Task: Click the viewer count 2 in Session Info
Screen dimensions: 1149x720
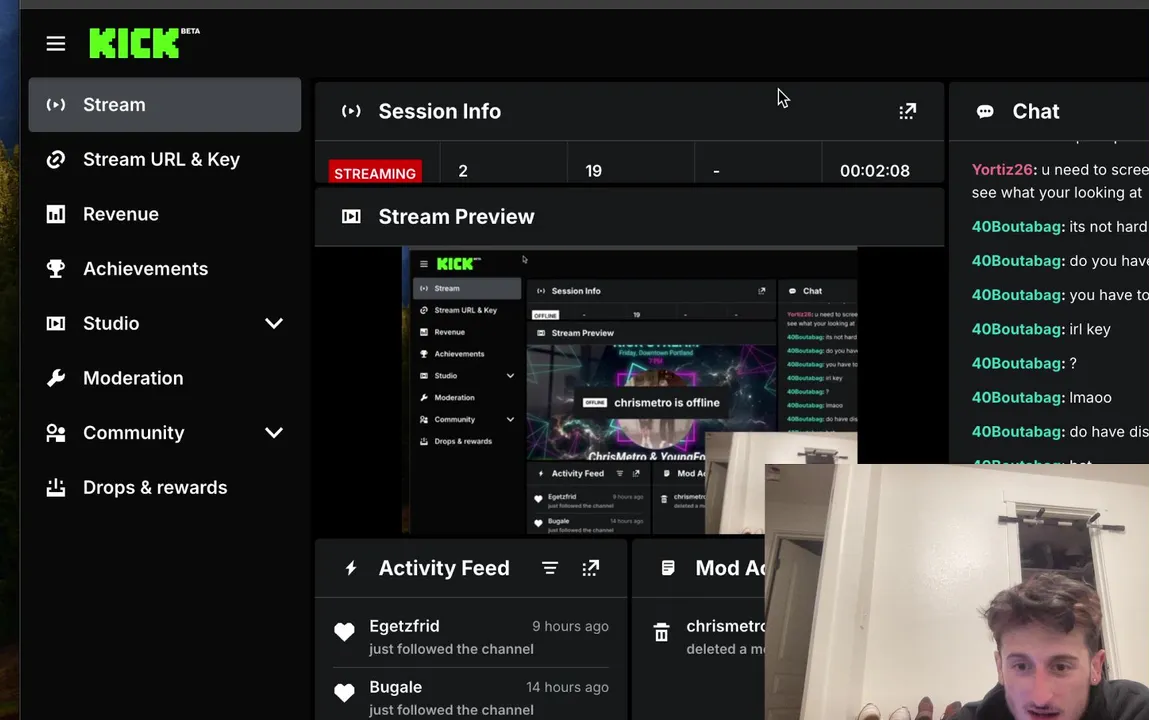Action: [463, 171]
